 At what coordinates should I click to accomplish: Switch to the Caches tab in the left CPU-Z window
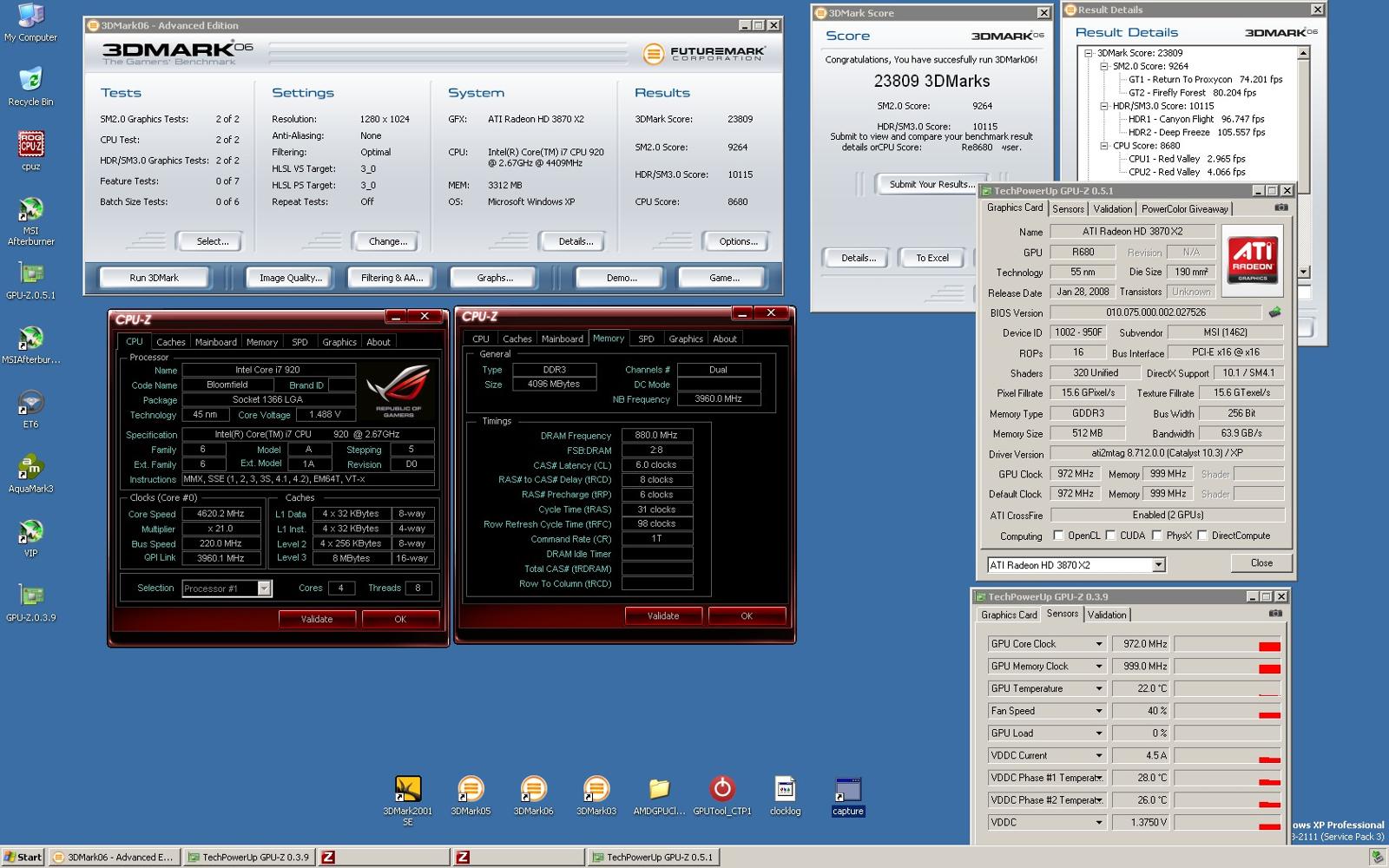tap(170, 342)
